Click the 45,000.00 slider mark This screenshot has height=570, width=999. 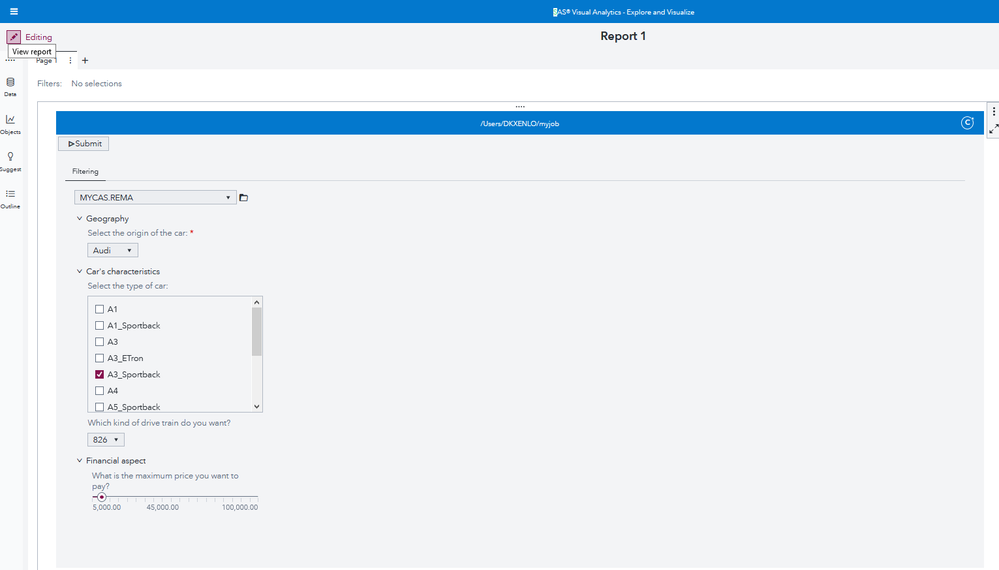pos(162,508)
